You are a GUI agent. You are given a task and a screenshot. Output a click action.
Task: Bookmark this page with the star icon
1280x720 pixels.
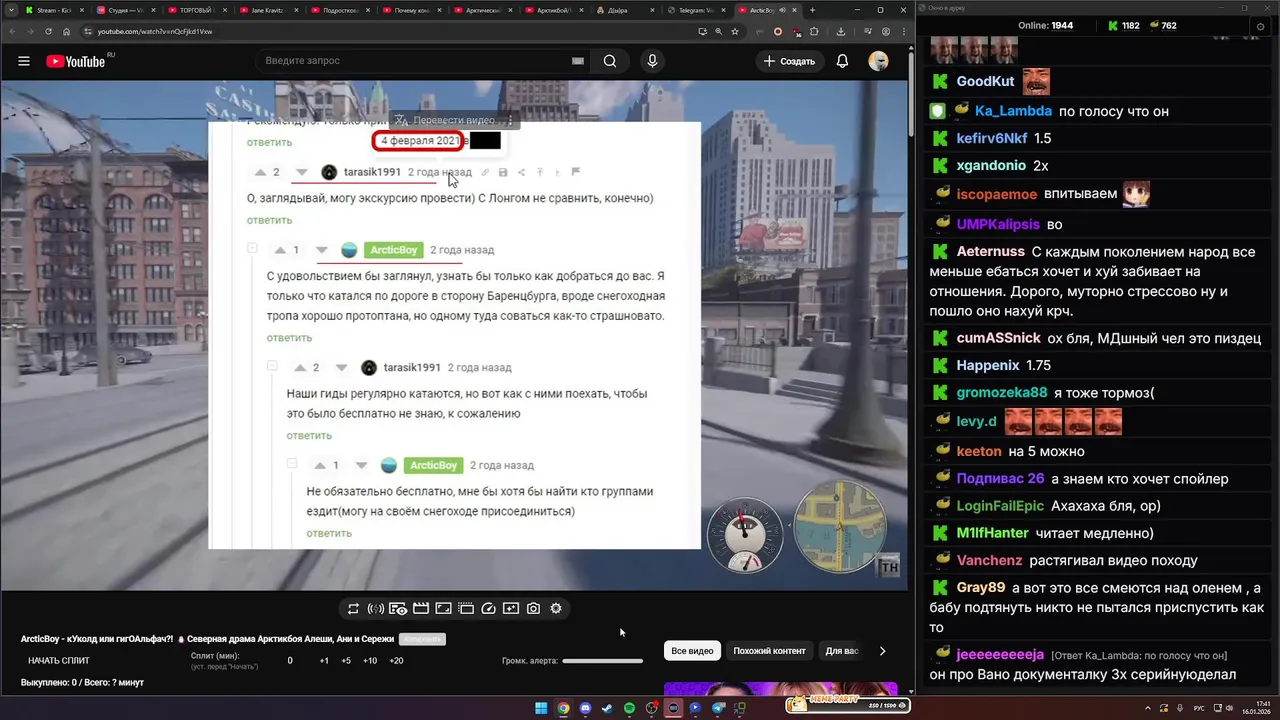pos(735,31)
